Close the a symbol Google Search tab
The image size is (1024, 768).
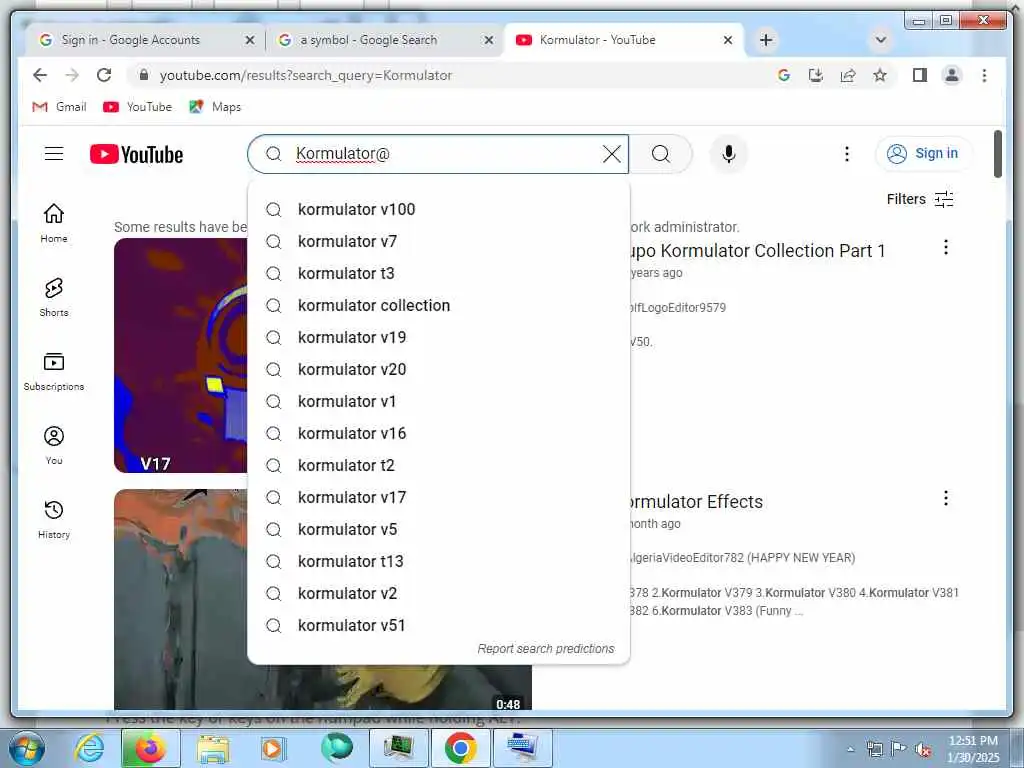click(x=488, y=40)
